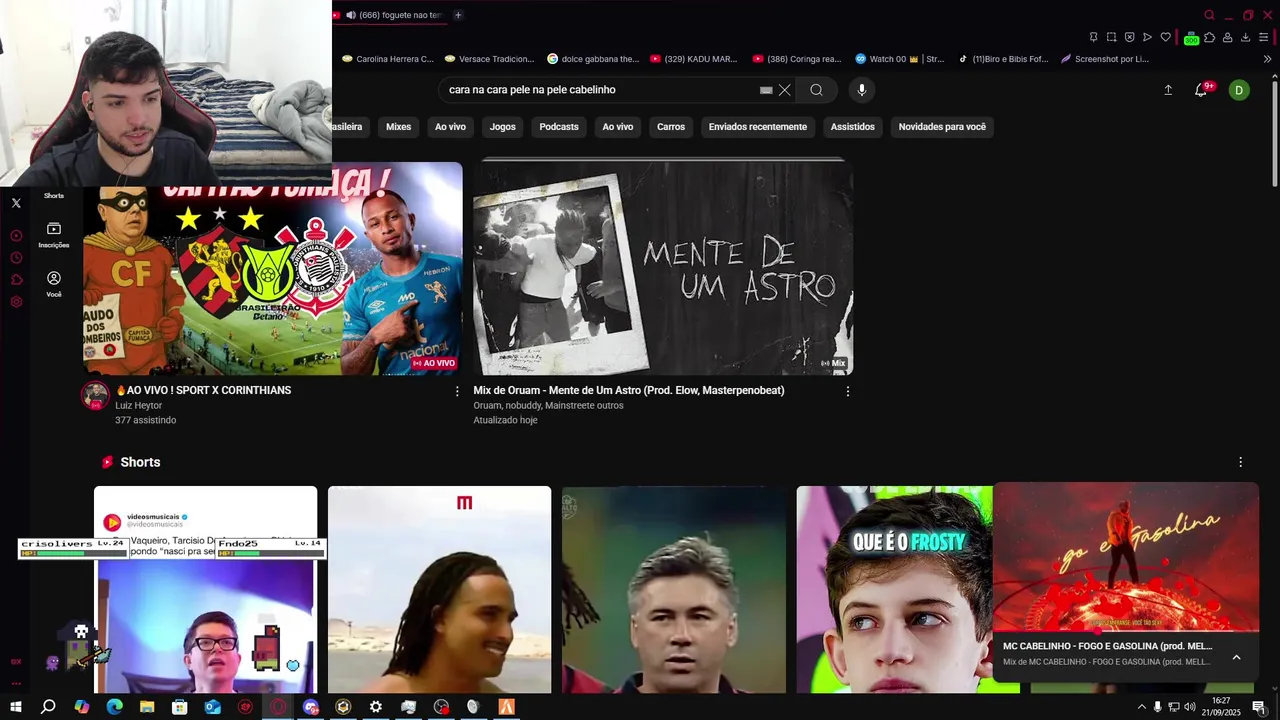Screen dimensions: 1280x720
Task: Click MC Cabelinho Fogo e Gasolina miniplayer video
Action: [x=1125, y=558]
